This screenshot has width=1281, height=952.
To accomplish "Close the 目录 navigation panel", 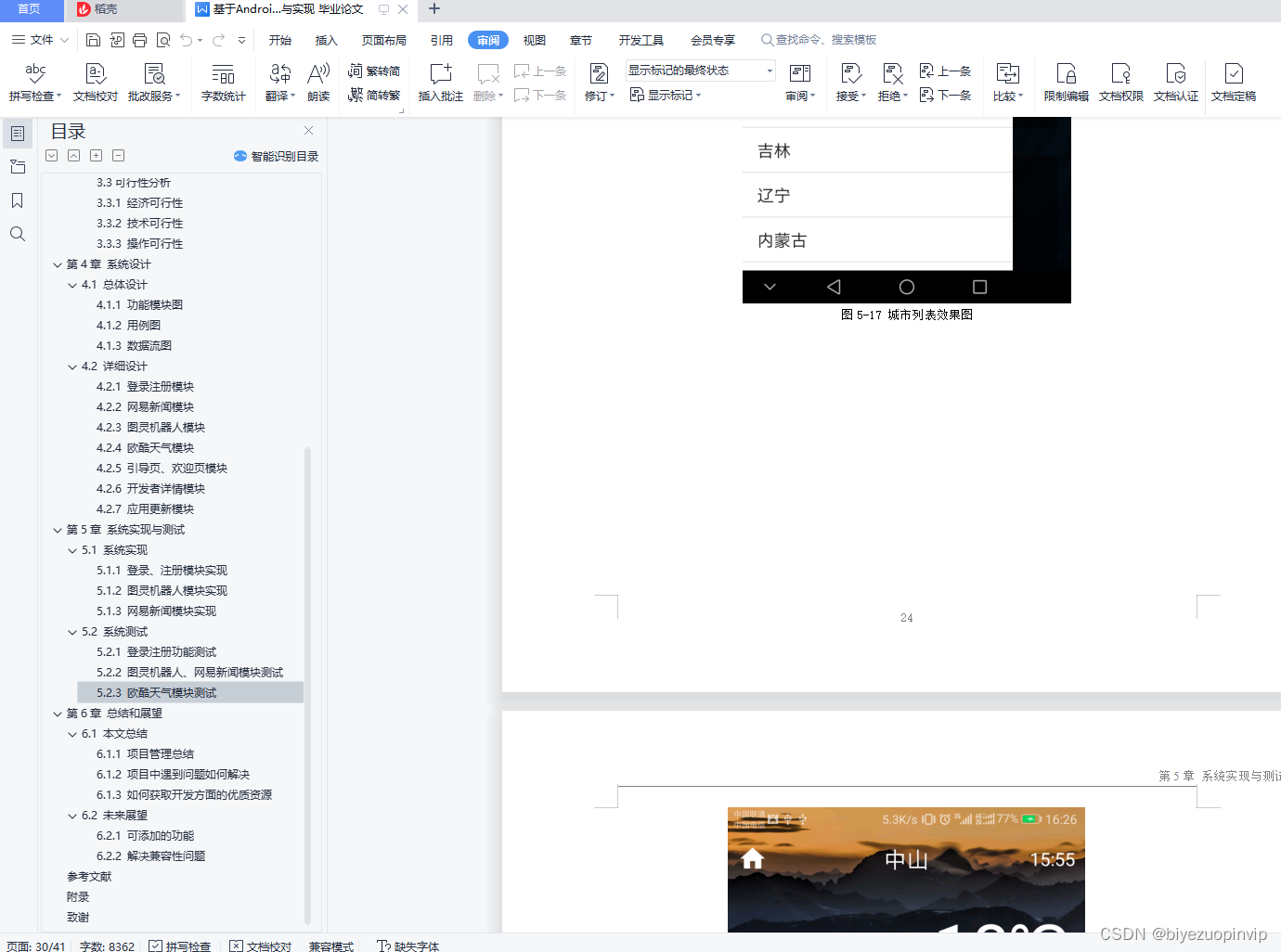I will 308,131.
